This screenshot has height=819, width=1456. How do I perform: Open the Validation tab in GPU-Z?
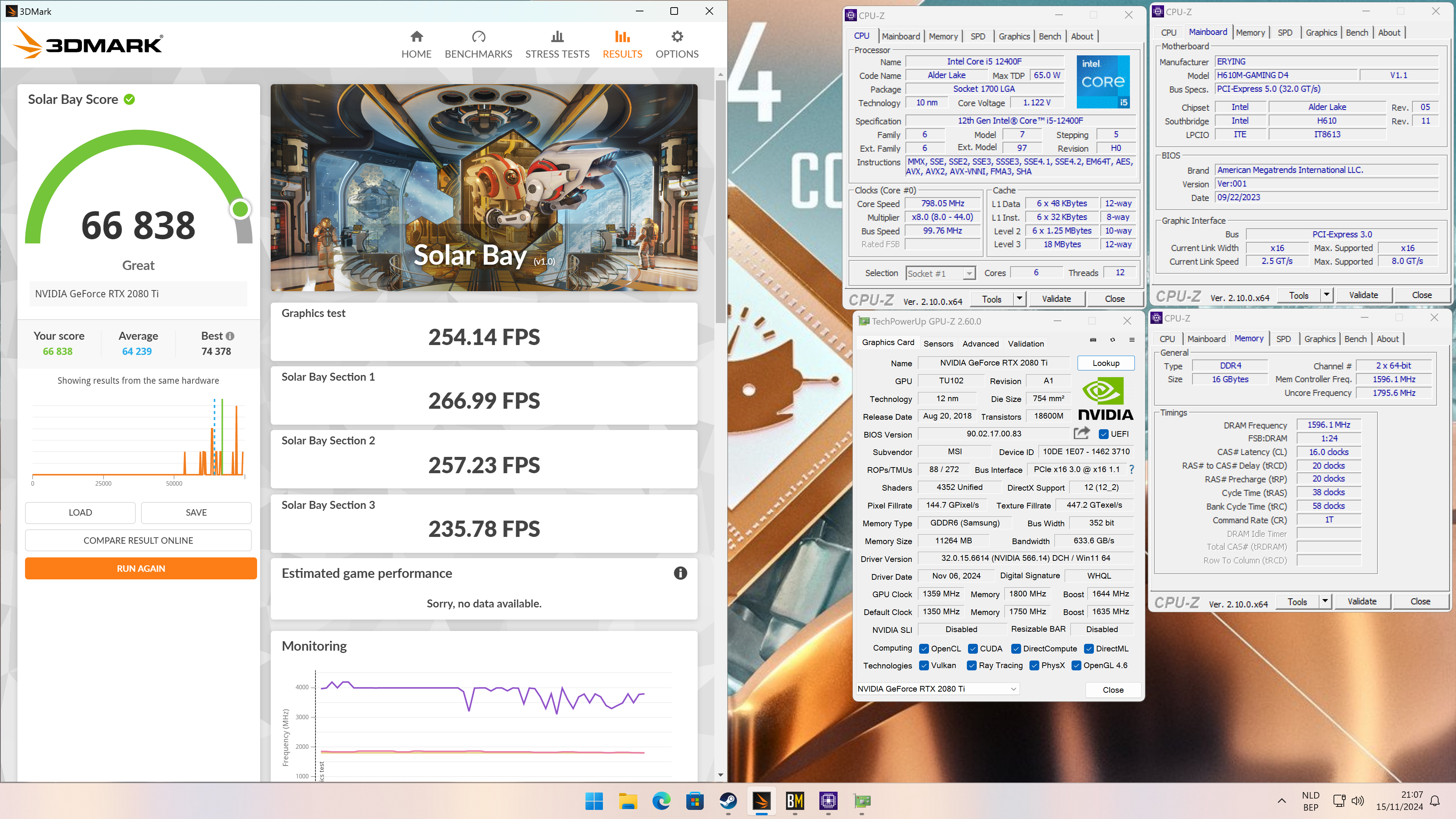click(x=1026, y=344)
